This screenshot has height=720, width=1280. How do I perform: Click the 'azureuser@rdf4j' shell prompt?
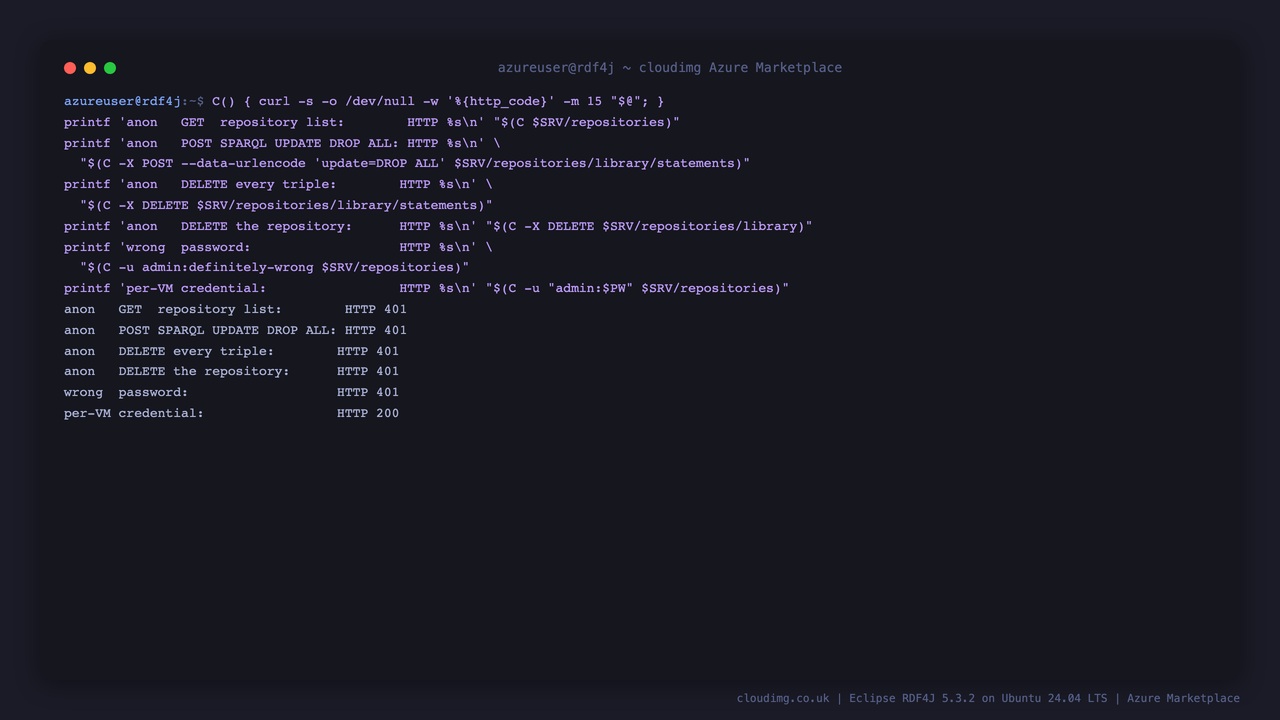coord(123,101)
